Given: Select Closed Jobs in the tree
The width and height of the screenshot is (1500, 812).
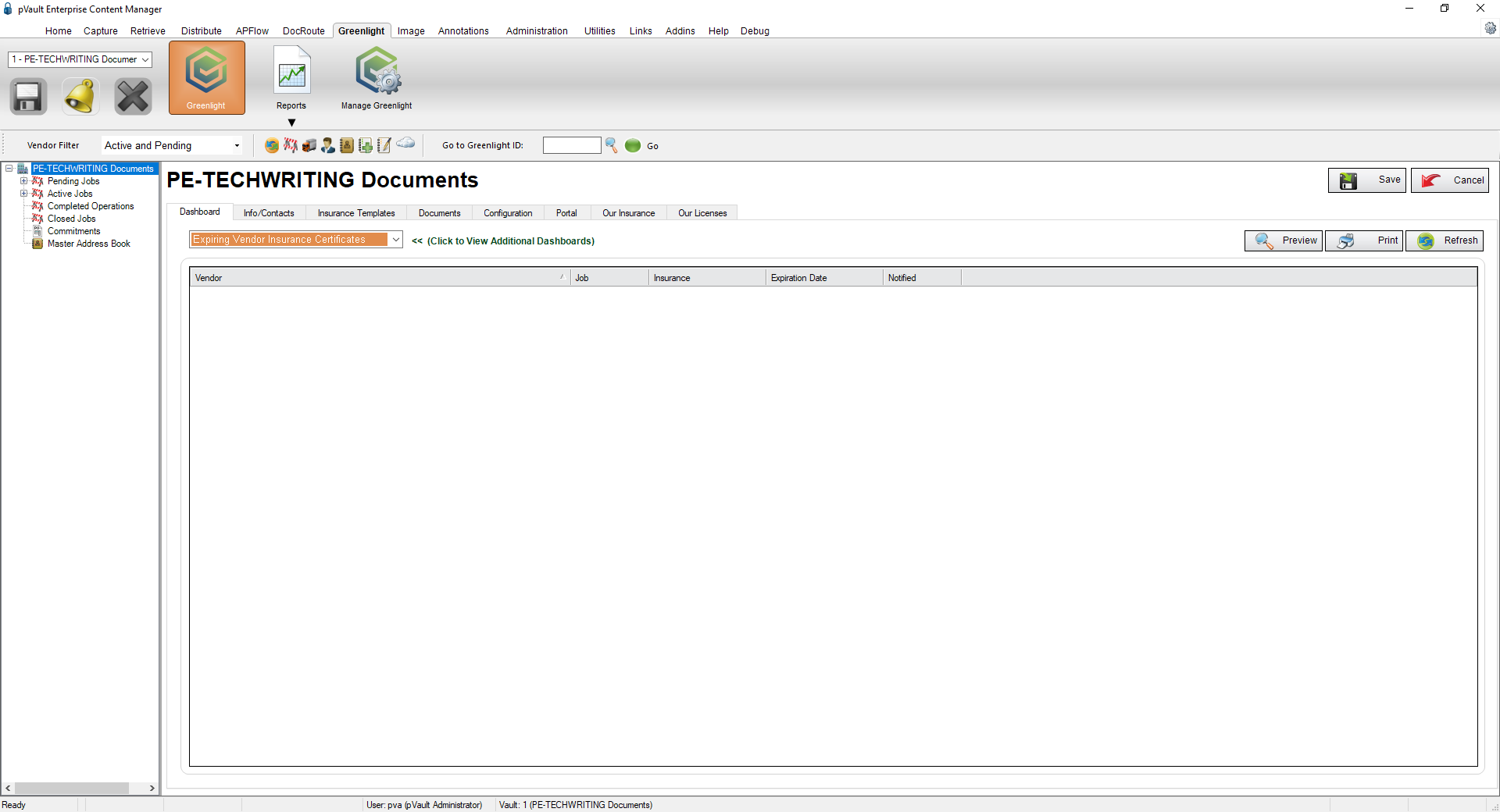Looking at the screenshot, I should (x=72, y=219).
